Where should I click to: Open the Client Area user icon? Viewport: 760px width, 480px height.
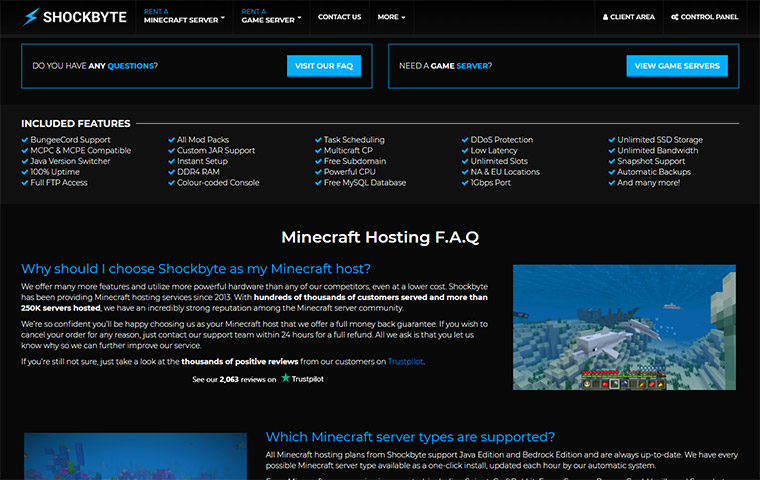(605, 17)
